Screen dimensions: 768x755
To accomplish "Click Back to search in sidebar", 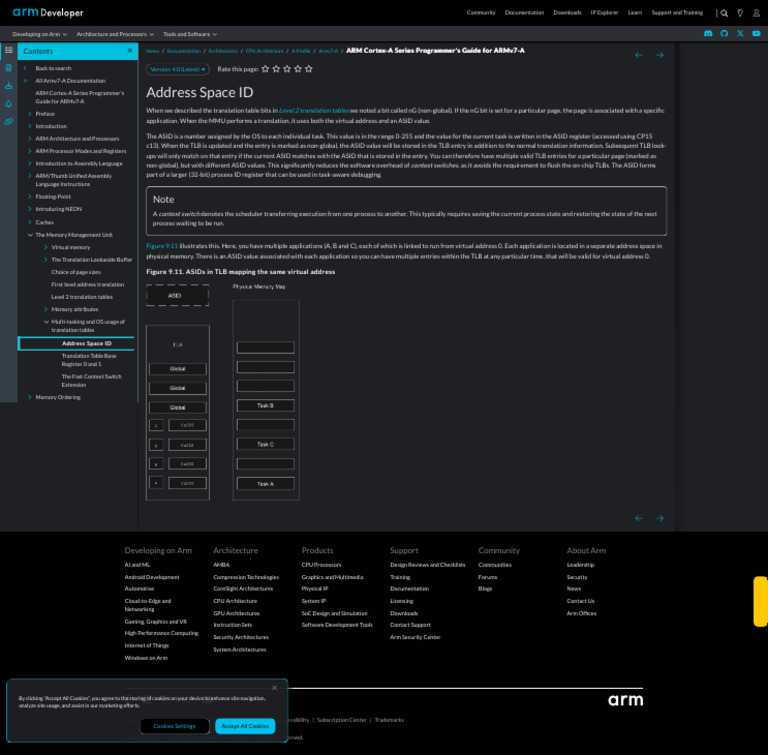I will (x=53, y=69).
